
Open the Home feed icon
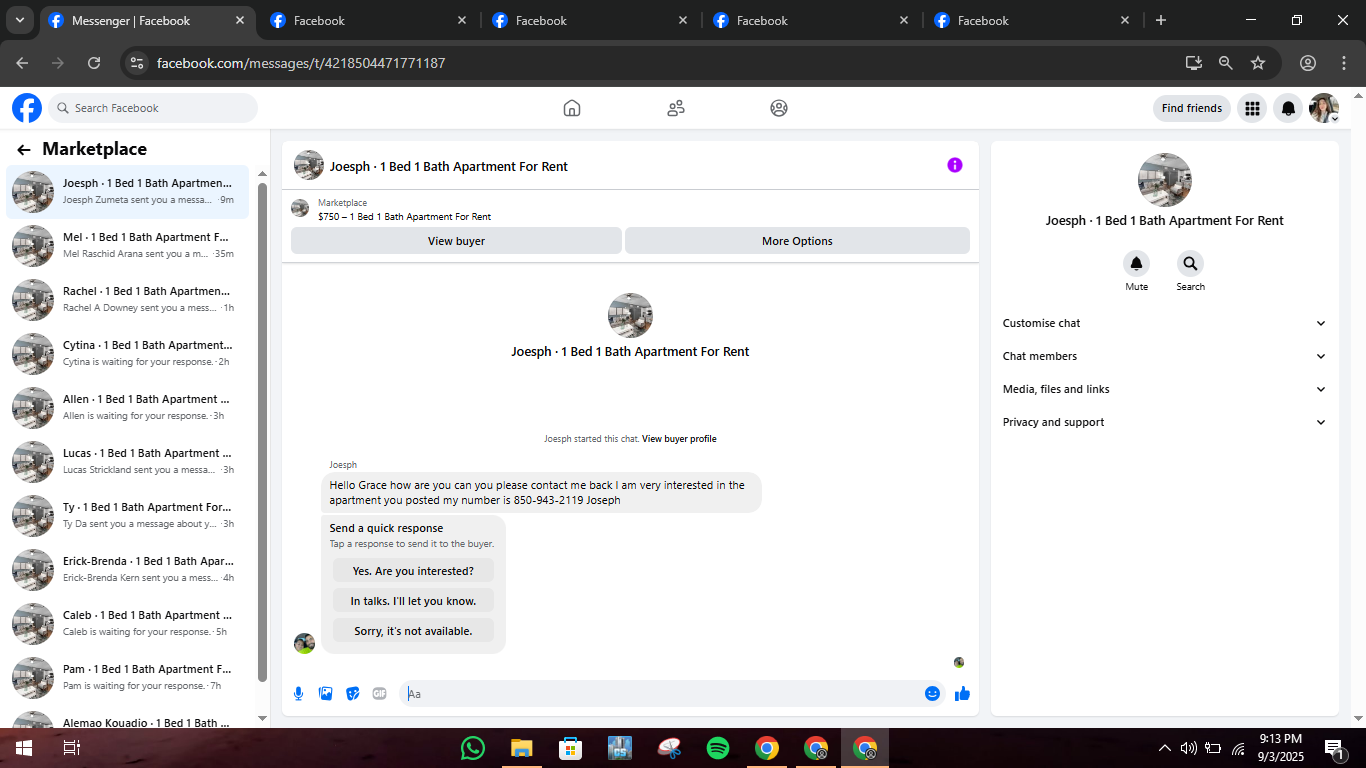(572, 108)
